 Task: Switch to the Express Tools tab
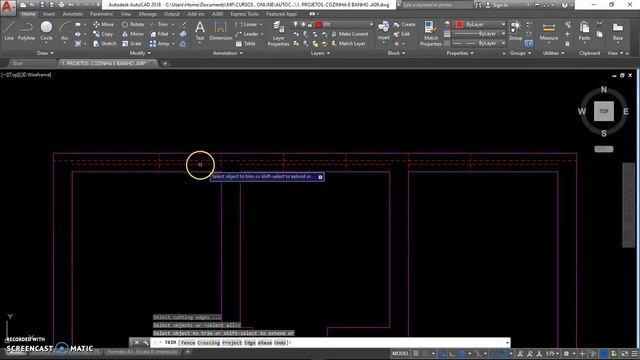[x=244, y=14]
